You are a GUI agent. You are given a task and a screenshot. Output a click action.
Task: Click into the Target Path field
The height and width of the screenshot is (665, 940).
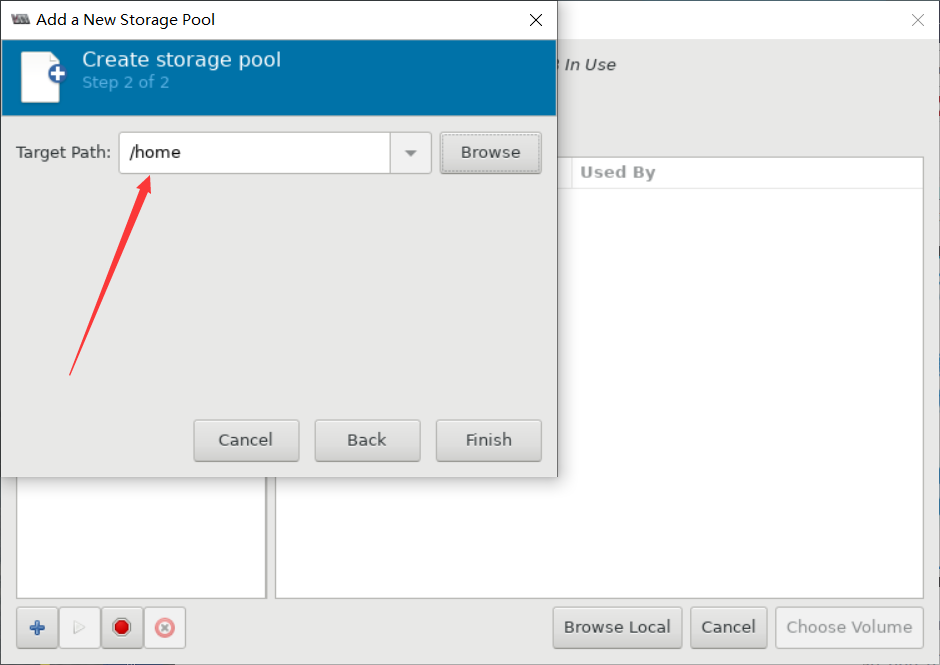coord(255,153)
